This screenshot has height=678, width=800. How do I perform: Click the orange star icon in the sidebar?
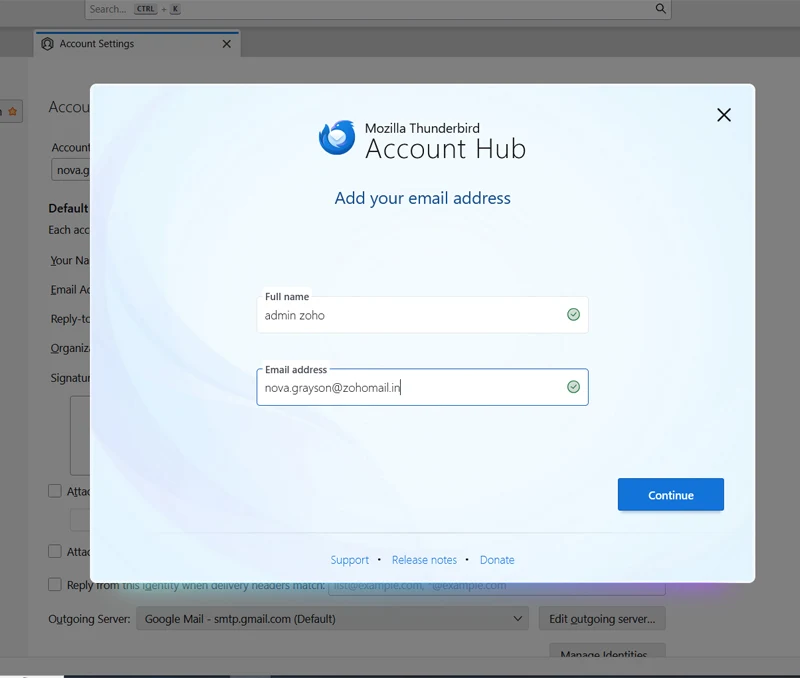pyautogui.click(x=10, y=112)
